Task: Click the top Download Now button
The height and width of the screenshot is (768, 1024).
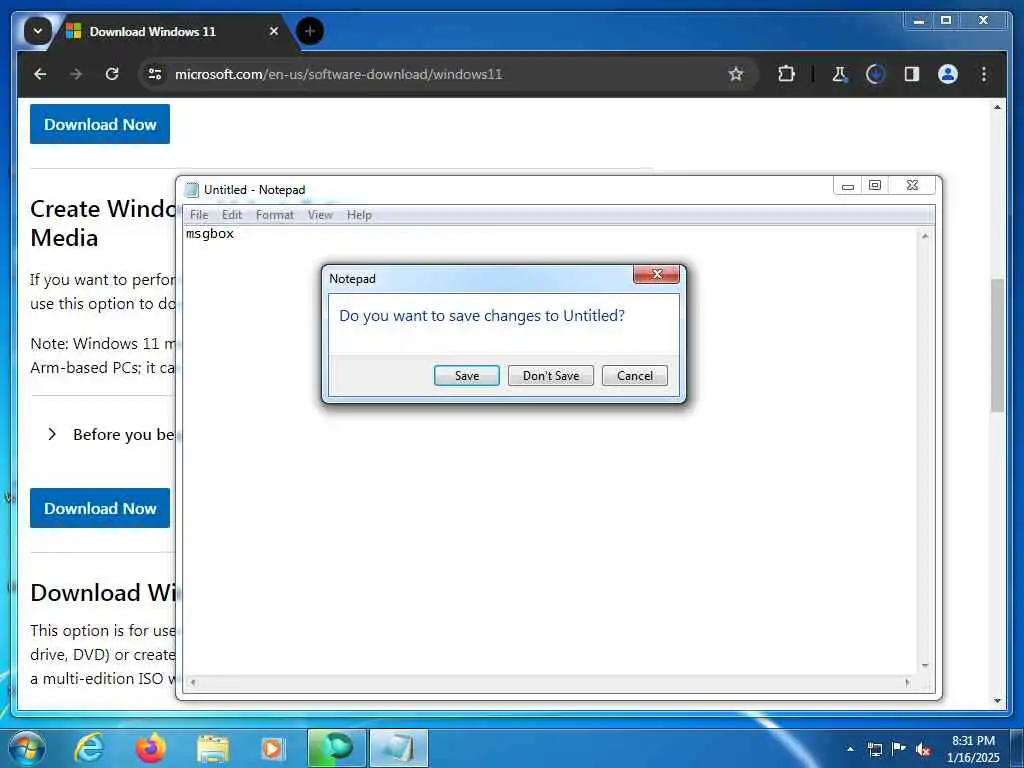Action: coord(100,124)
